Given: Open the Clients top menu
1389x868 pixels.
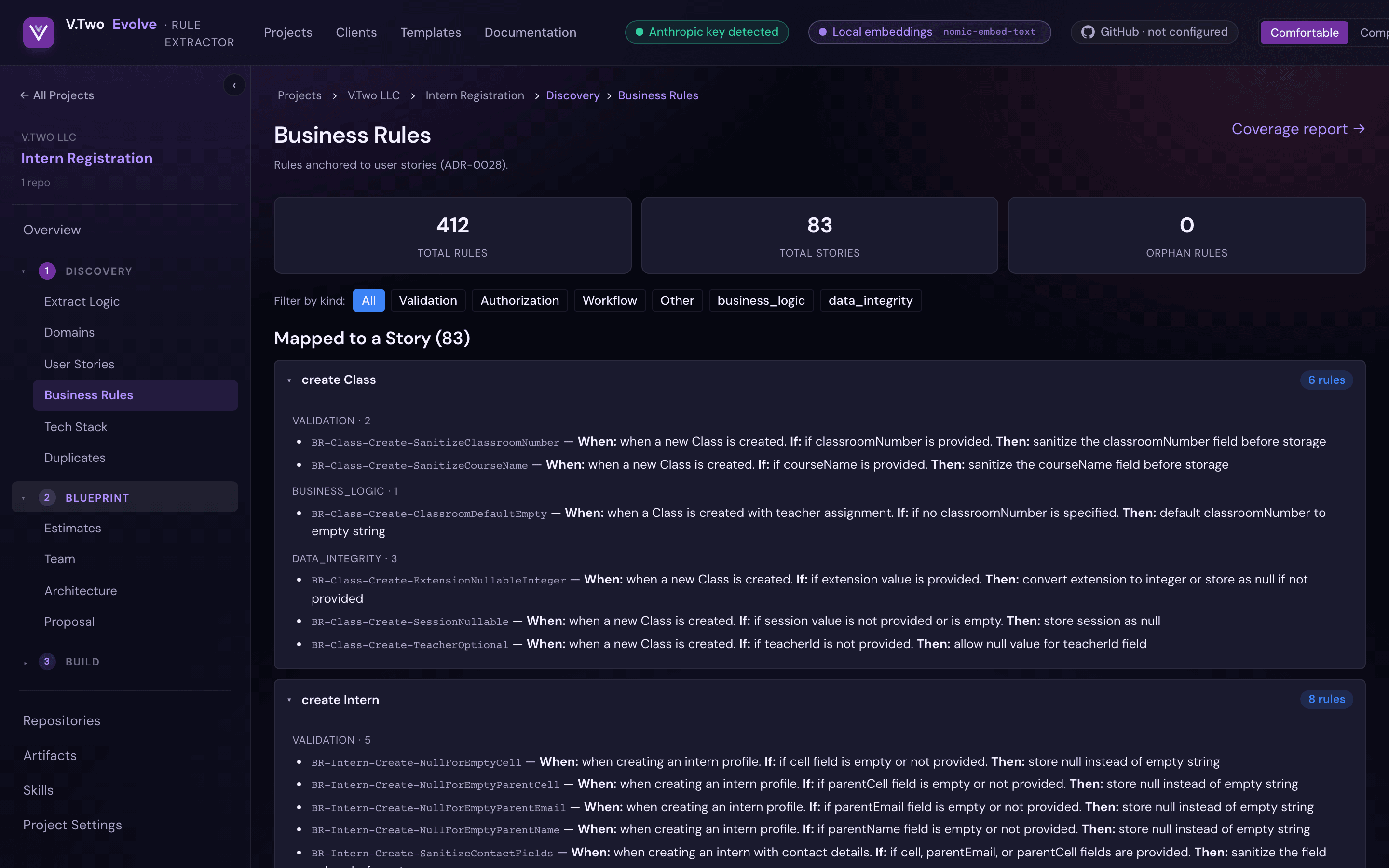Looking at the screenshot, I should 356,33.
